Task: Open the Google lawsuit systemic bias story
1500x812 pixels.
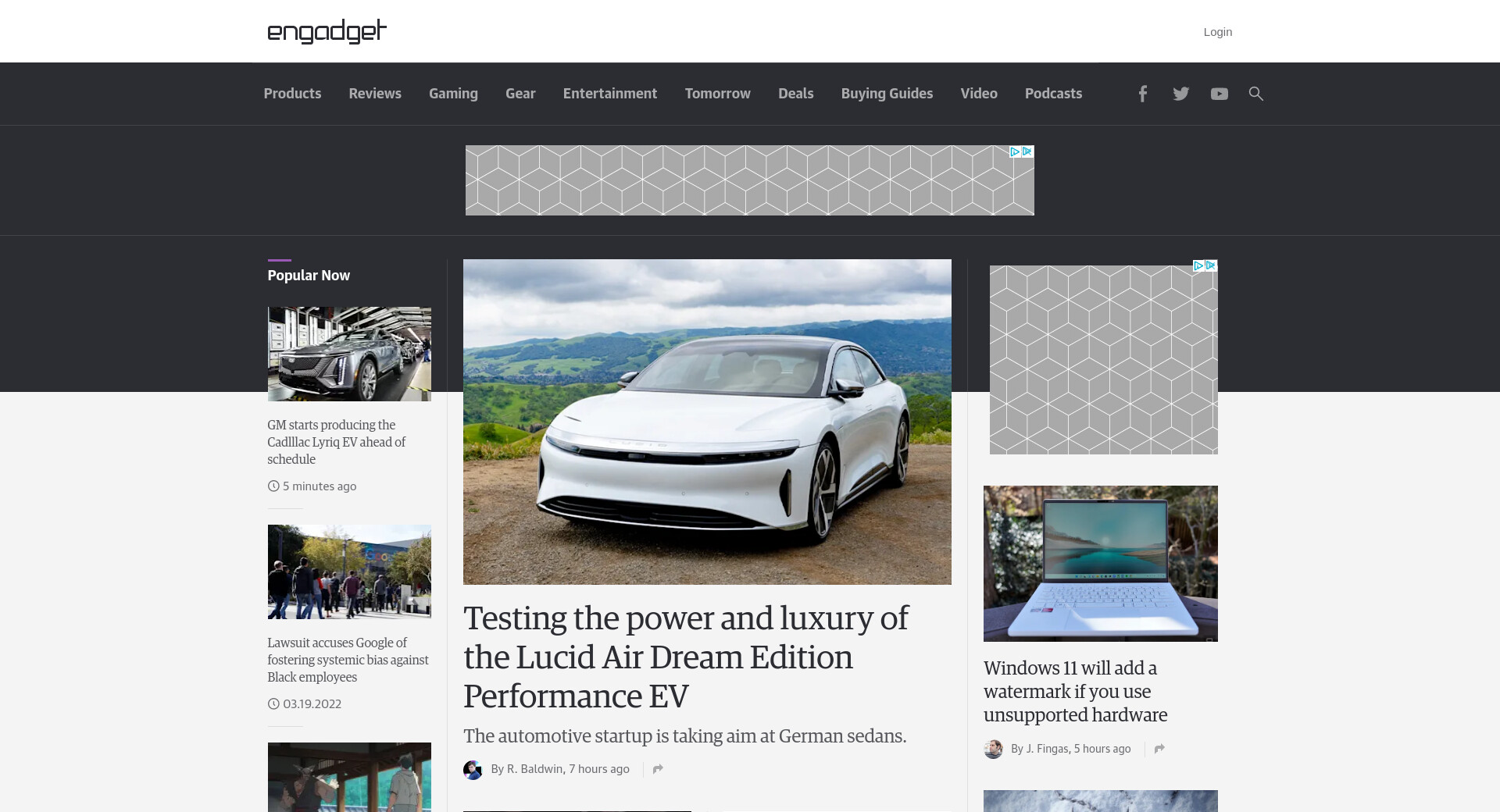Action: (x=348, y=660)
